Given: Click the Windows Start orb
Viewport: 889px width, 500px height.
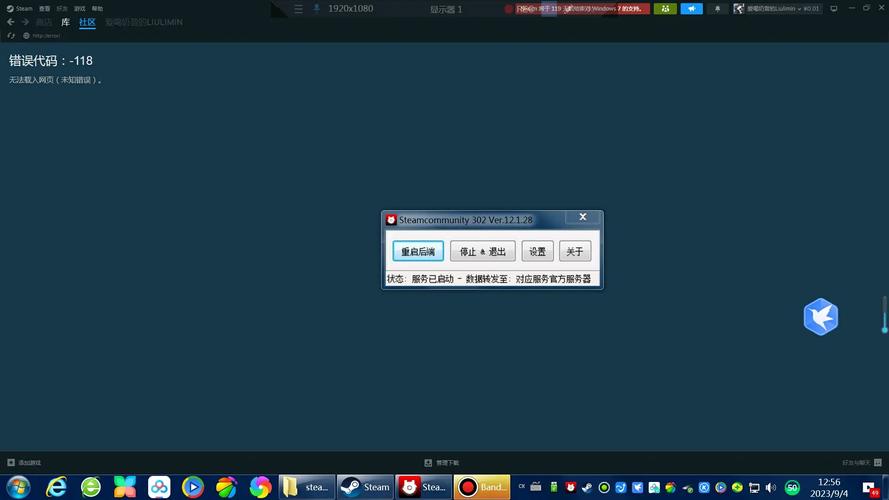Looking at the screenshot, I should (18, 487).
